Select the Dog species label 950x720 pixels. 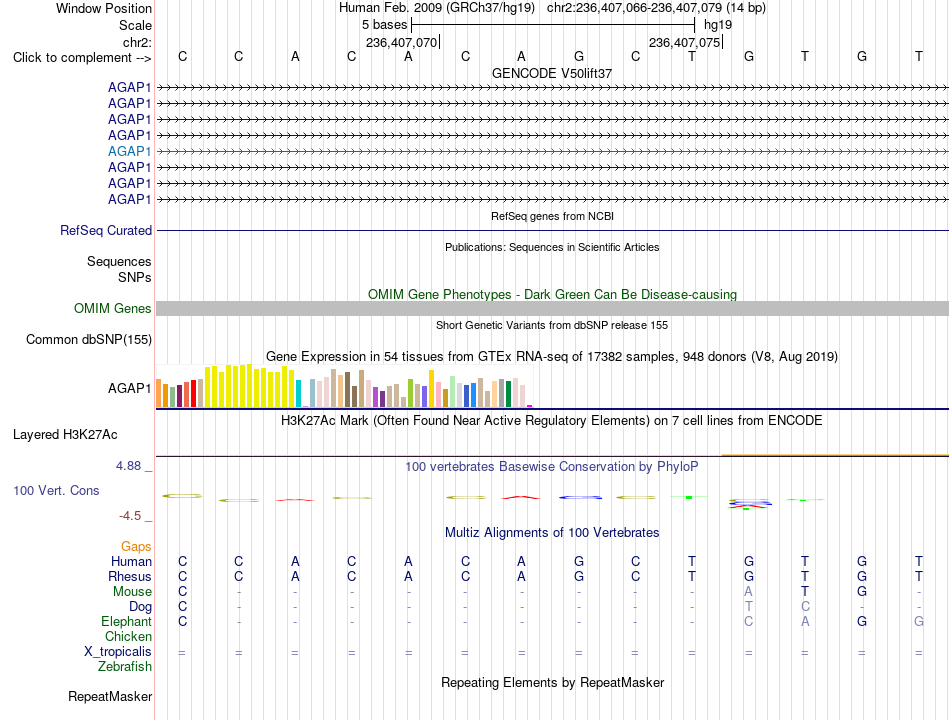click(x=140, y=607)
